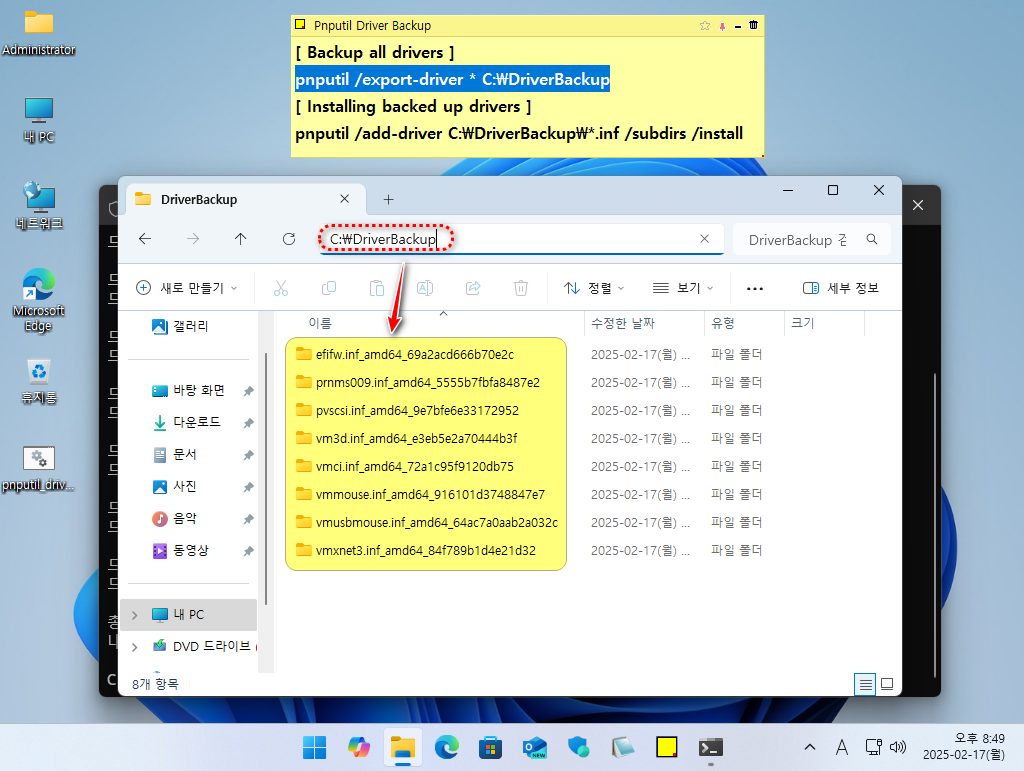1024x771 pixels.
Task: Refresh the DriverBackup folder view
Action: pyautogui.click(x=289, y=239)
